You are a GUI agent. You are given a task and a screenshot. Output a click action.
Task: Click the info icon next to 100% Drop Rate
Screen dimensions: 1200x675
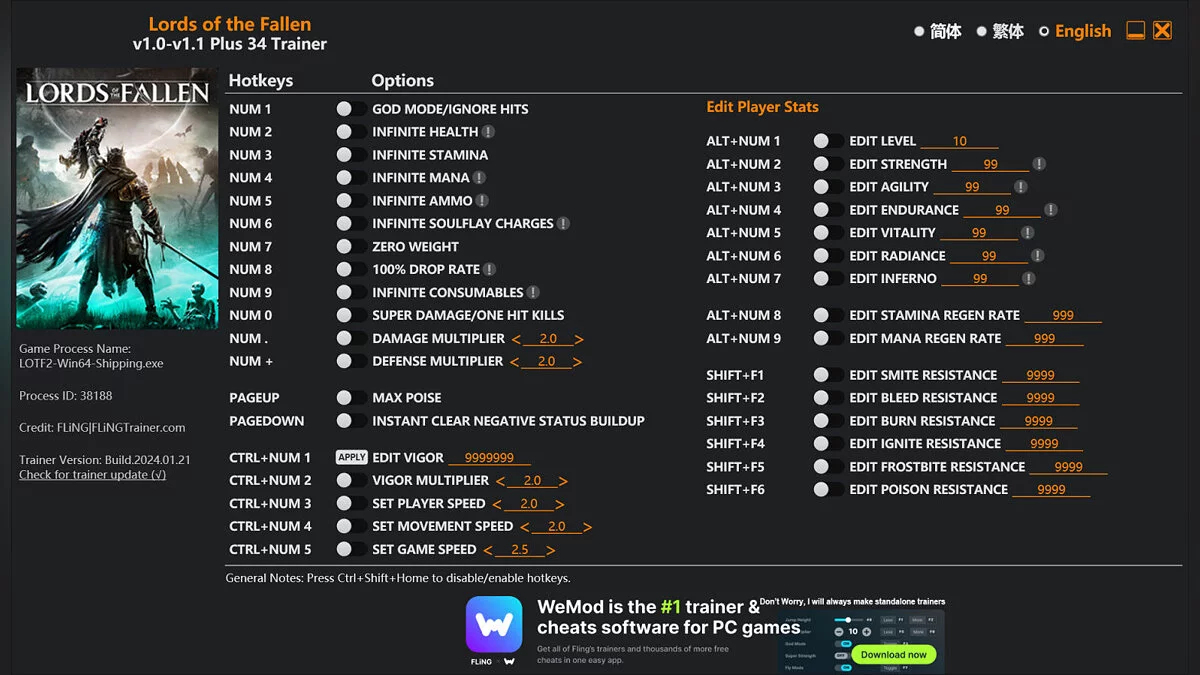click(489, 270)
